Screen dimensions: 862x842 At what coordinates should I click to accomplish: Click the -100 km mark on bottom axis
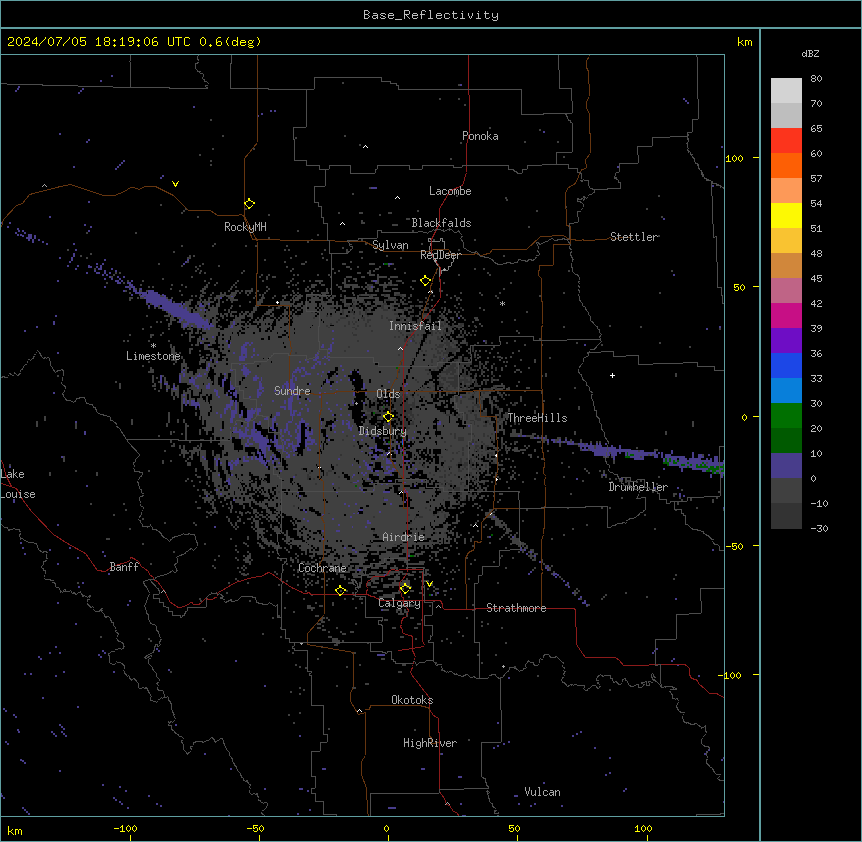click(125, 828)
